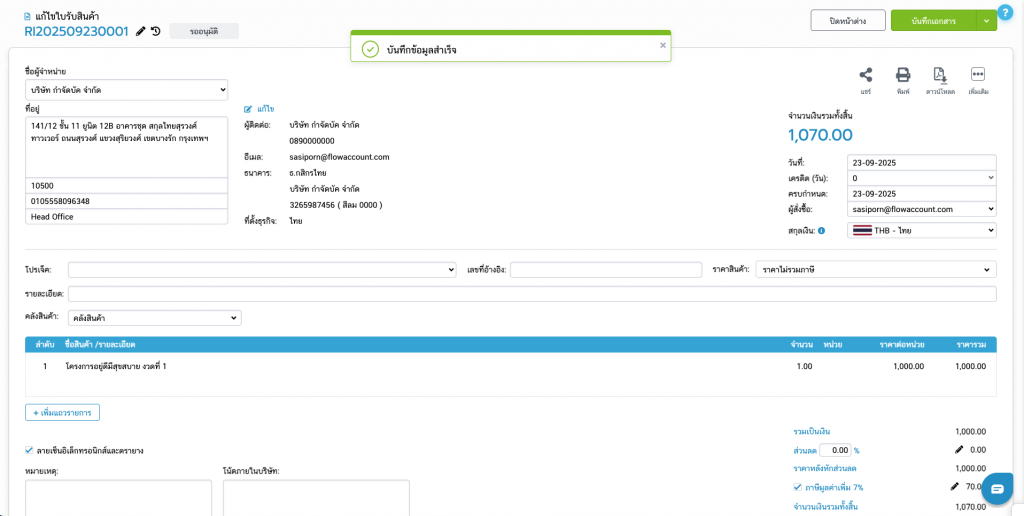The height and width of the screenshot is (516, 1024).
Task: Click the print (พิมพ์) icon
Action: (902, 75)
